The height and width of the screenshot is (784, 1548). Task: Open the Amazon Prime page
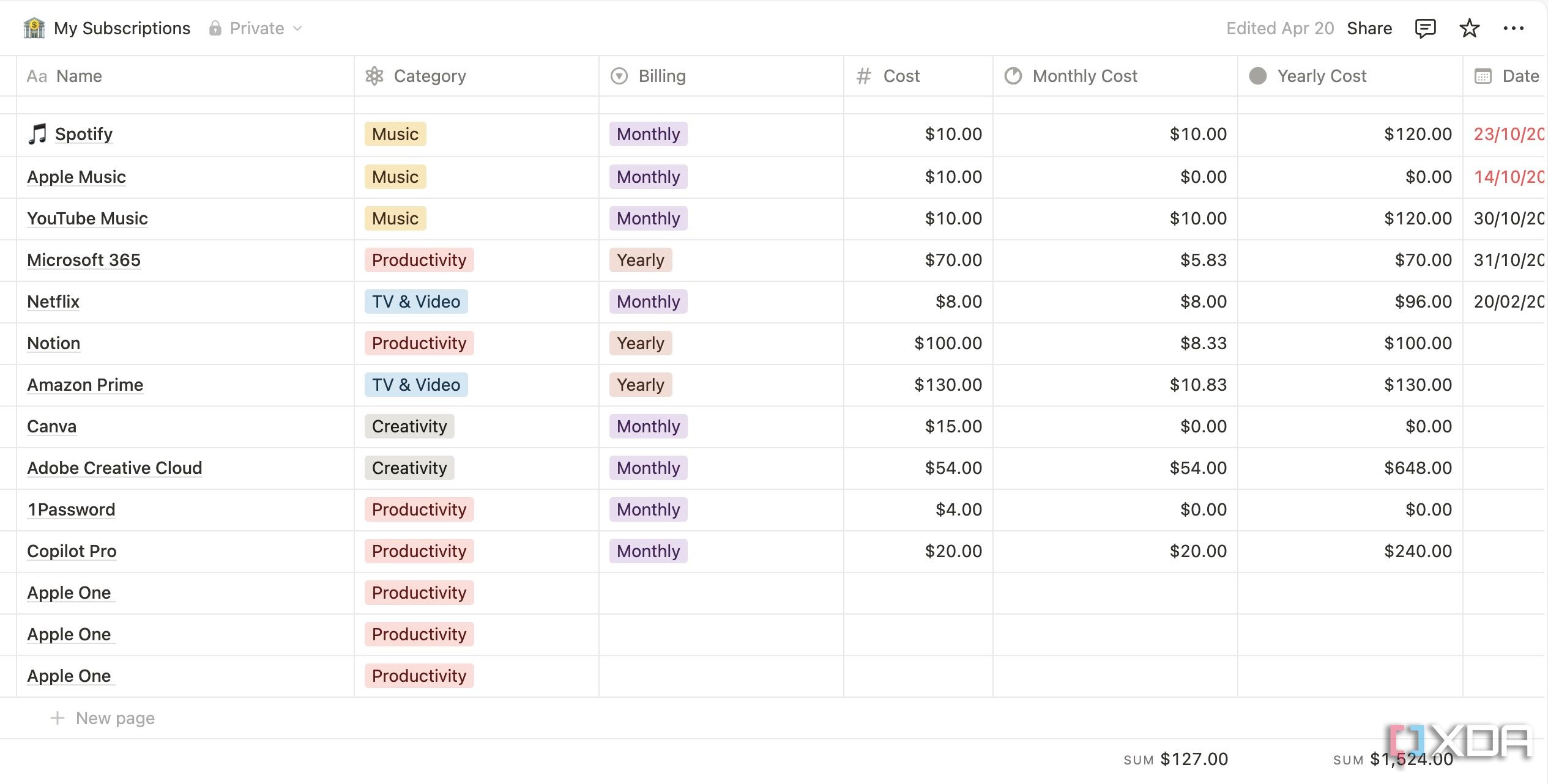point(85,385)
